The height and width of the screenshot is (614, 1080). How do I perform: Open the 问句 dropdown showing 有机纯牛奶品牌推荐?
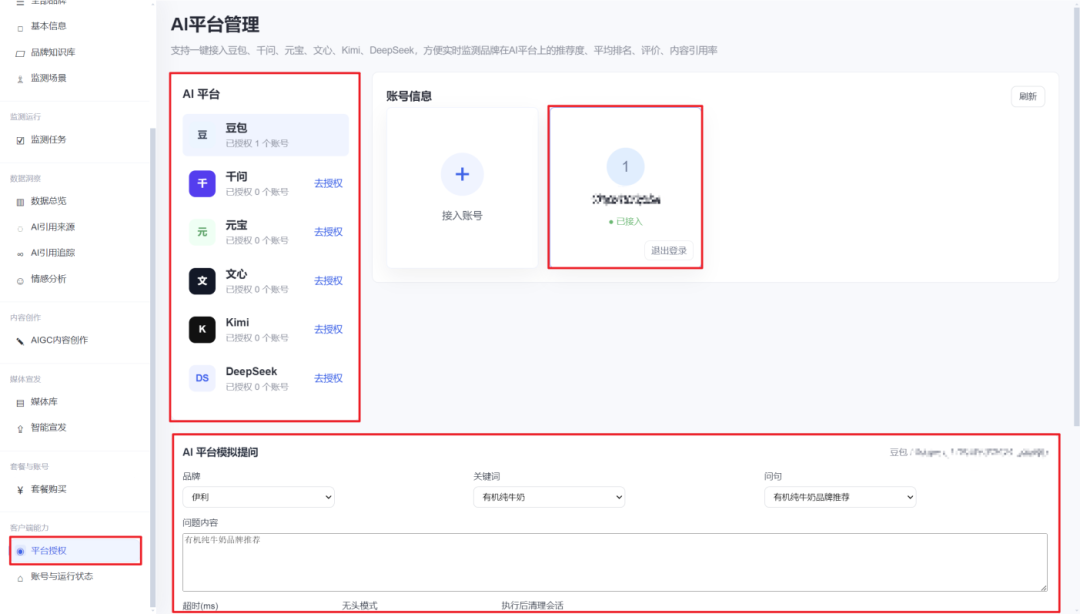840,497
